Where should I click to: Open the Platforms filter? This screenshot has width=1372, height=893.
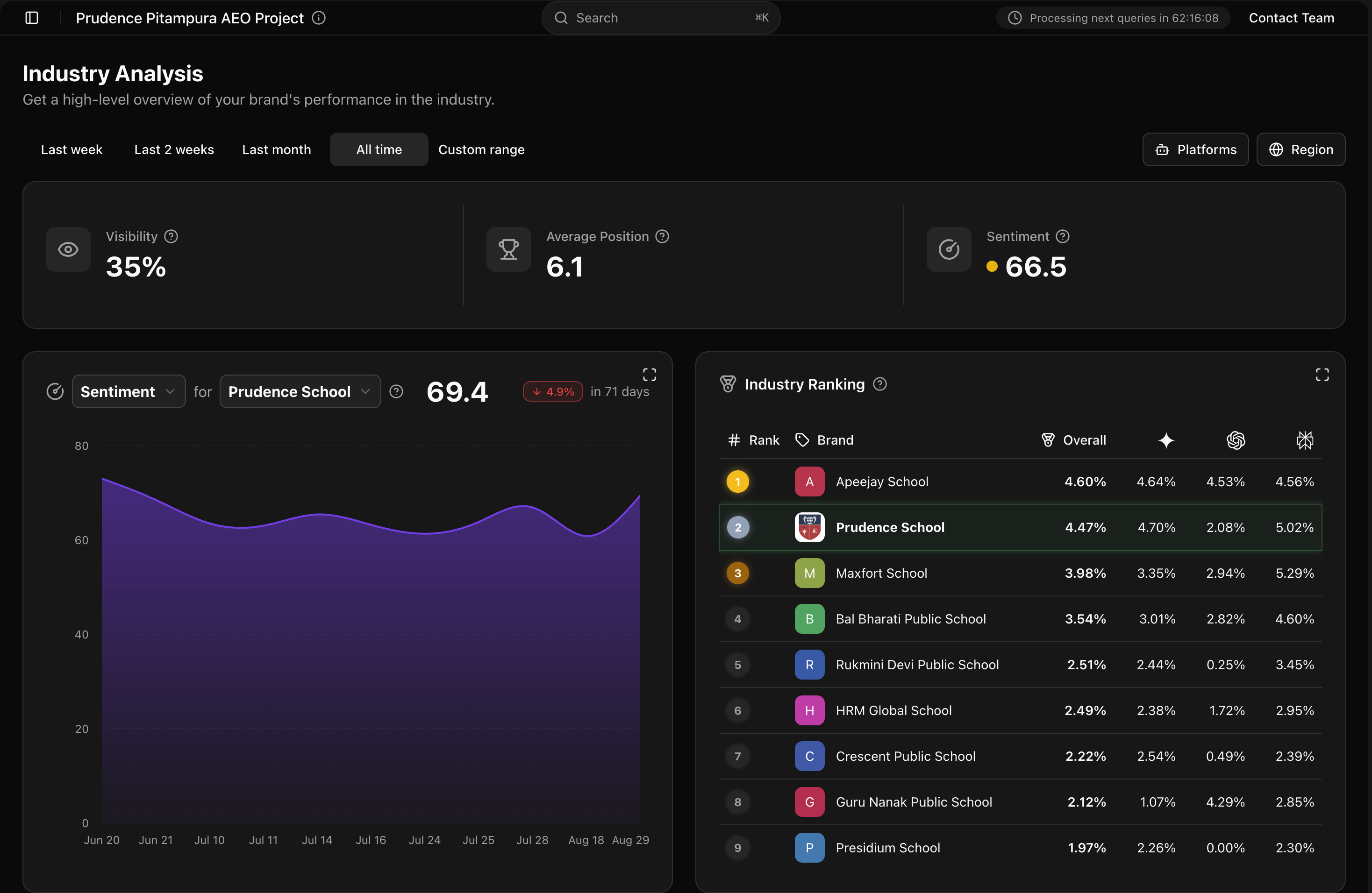(x=1196, y=150)
